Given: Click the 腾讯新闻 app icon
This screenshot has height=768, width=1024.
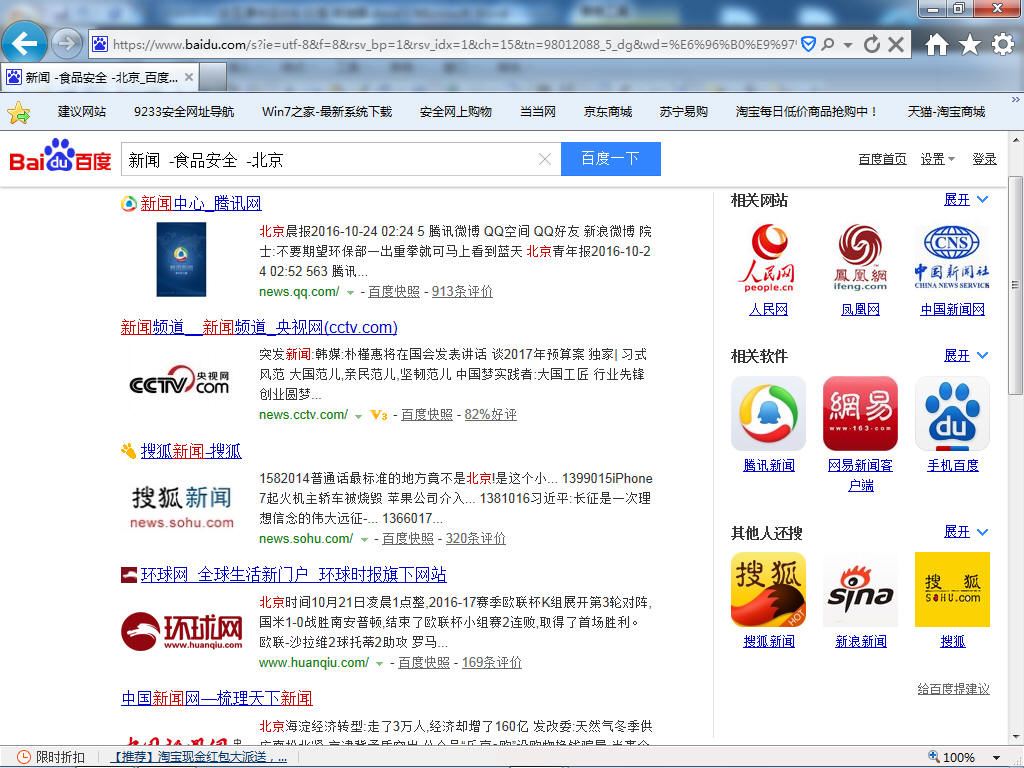Looking at the screenshot, I should point(768,413).
